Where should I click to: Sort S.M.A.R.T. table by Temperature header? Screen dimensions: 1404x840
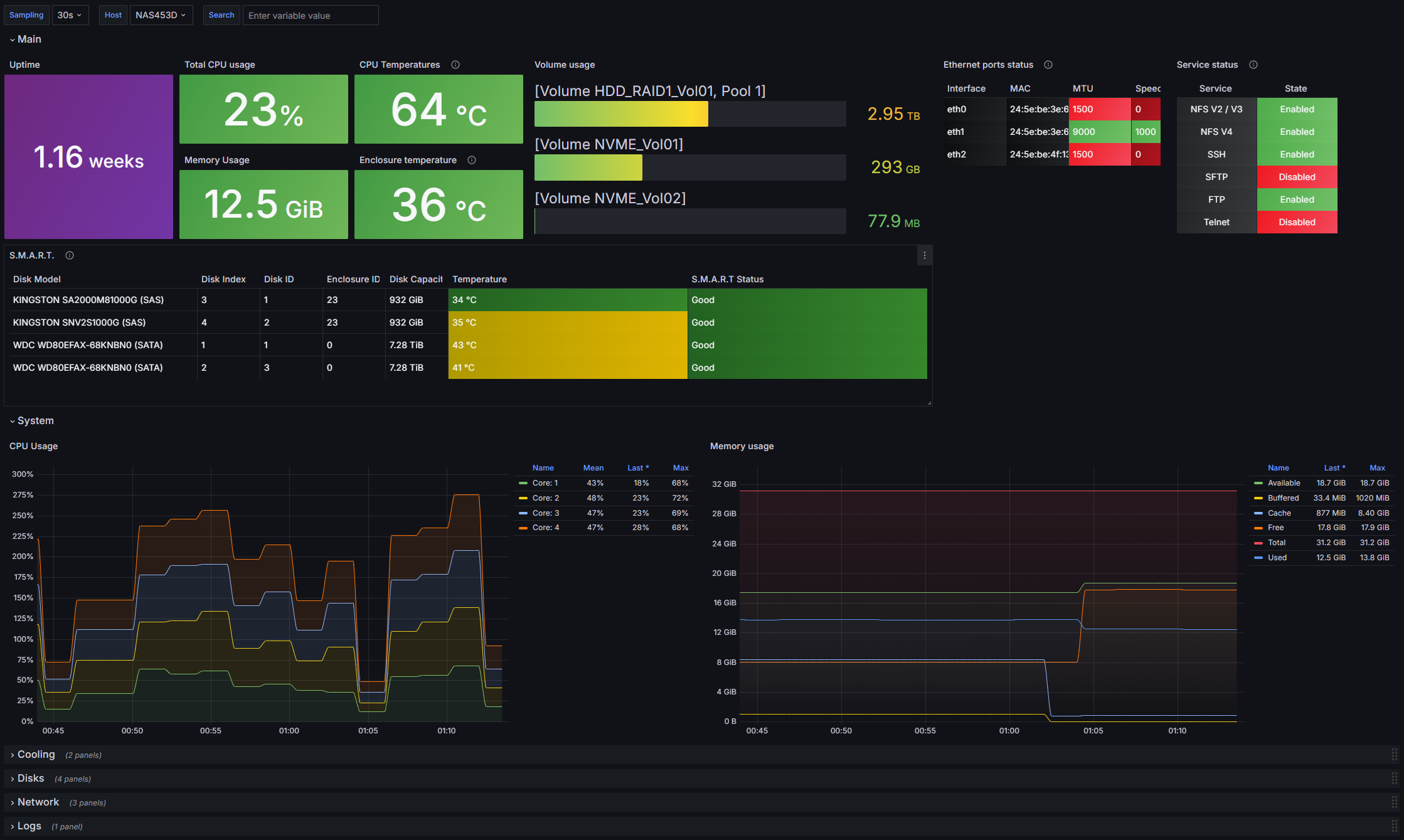[x=479, y=279]
